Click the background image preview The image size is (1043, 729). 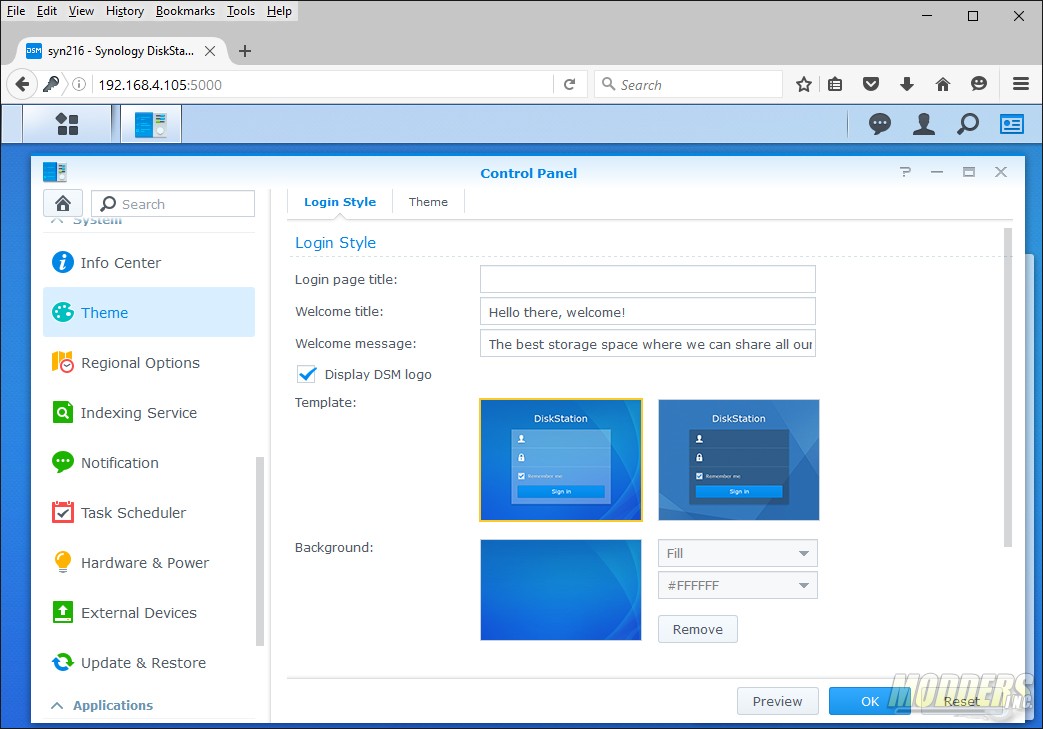(561, 589)
